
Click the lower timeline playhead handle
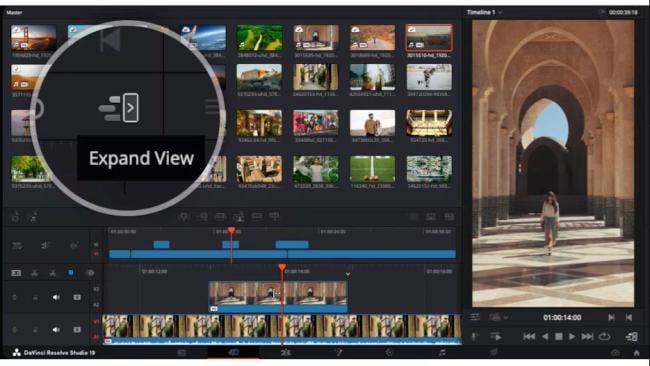(282, 267)
